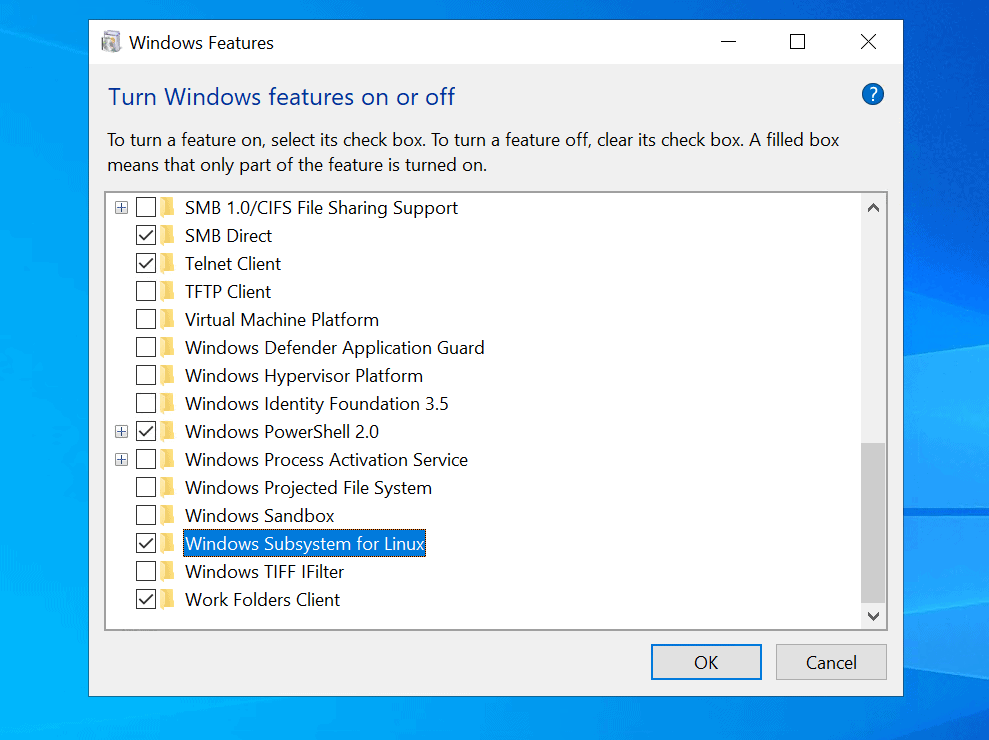Viewport: 989px width, 740px height.
Task: Select the folder icon beside Telnet Client
Action: 167,263
